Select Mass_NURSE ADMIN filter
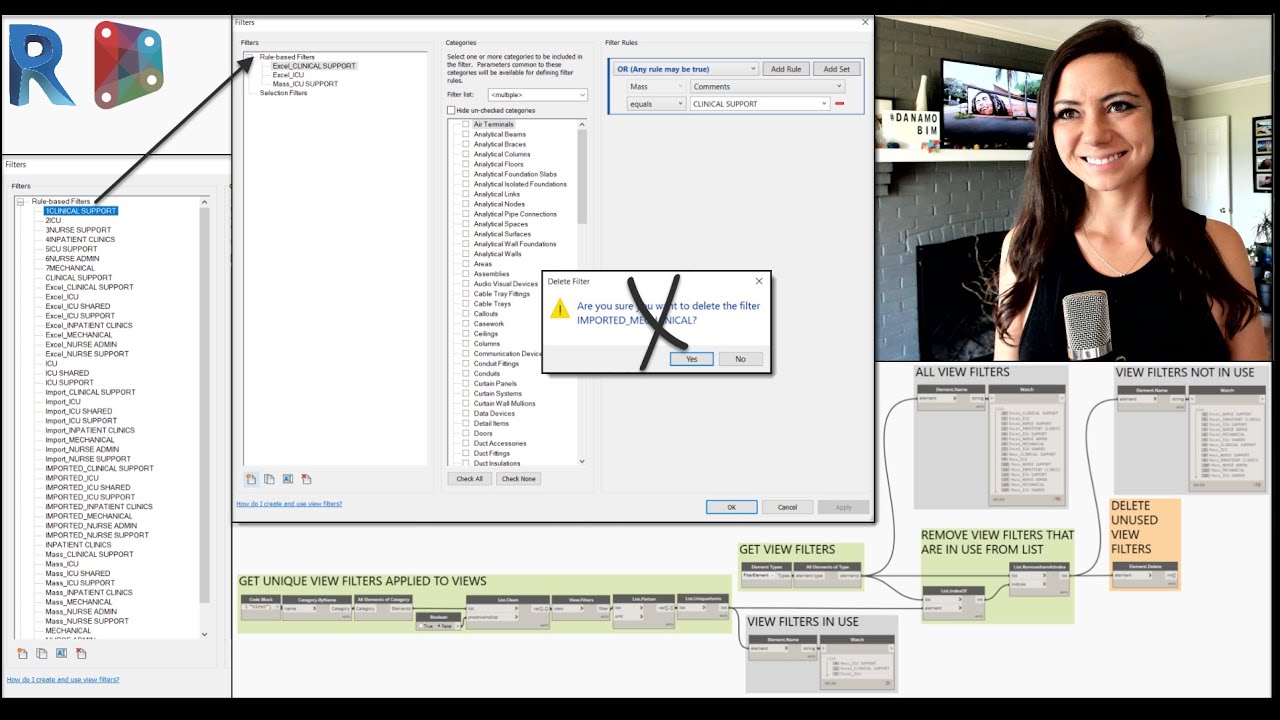 click(81, 612)
